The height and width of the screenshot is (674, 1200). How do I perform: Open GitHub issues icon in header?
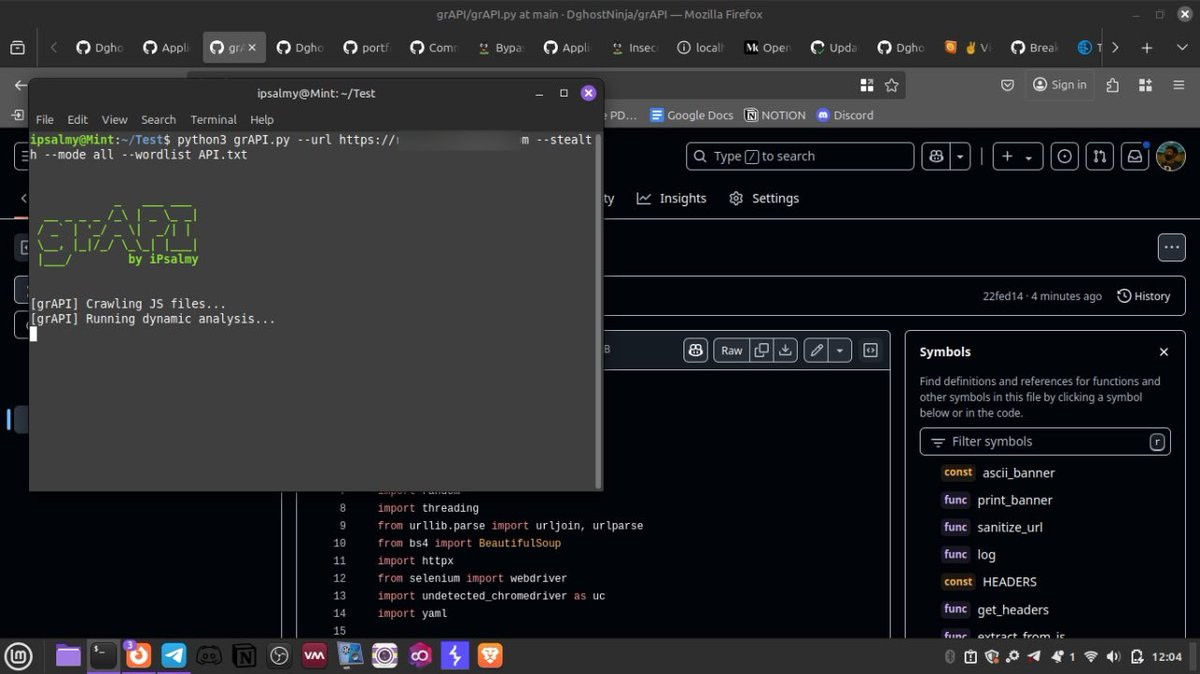point(1065,156)
